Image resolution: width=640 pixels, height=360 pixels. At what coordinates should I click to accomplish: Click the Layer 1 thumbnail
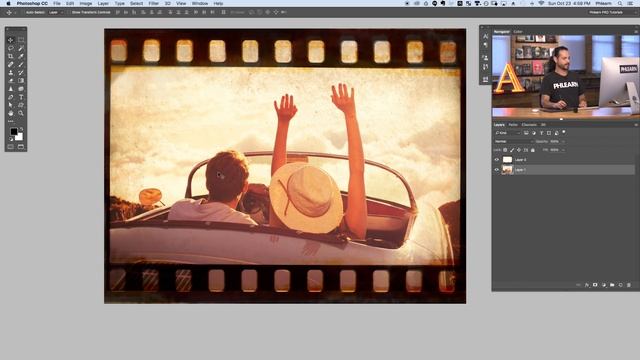click(507, 169)
